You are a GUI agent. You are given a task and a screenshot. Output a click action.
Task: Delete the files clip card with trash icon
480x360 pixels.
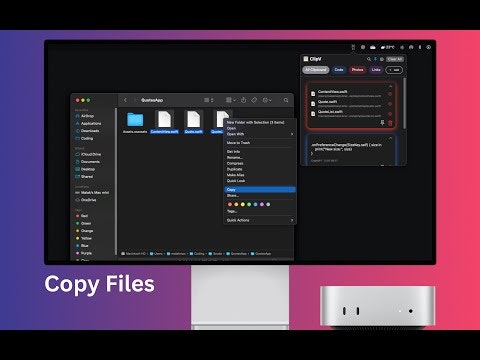[390, 123]
